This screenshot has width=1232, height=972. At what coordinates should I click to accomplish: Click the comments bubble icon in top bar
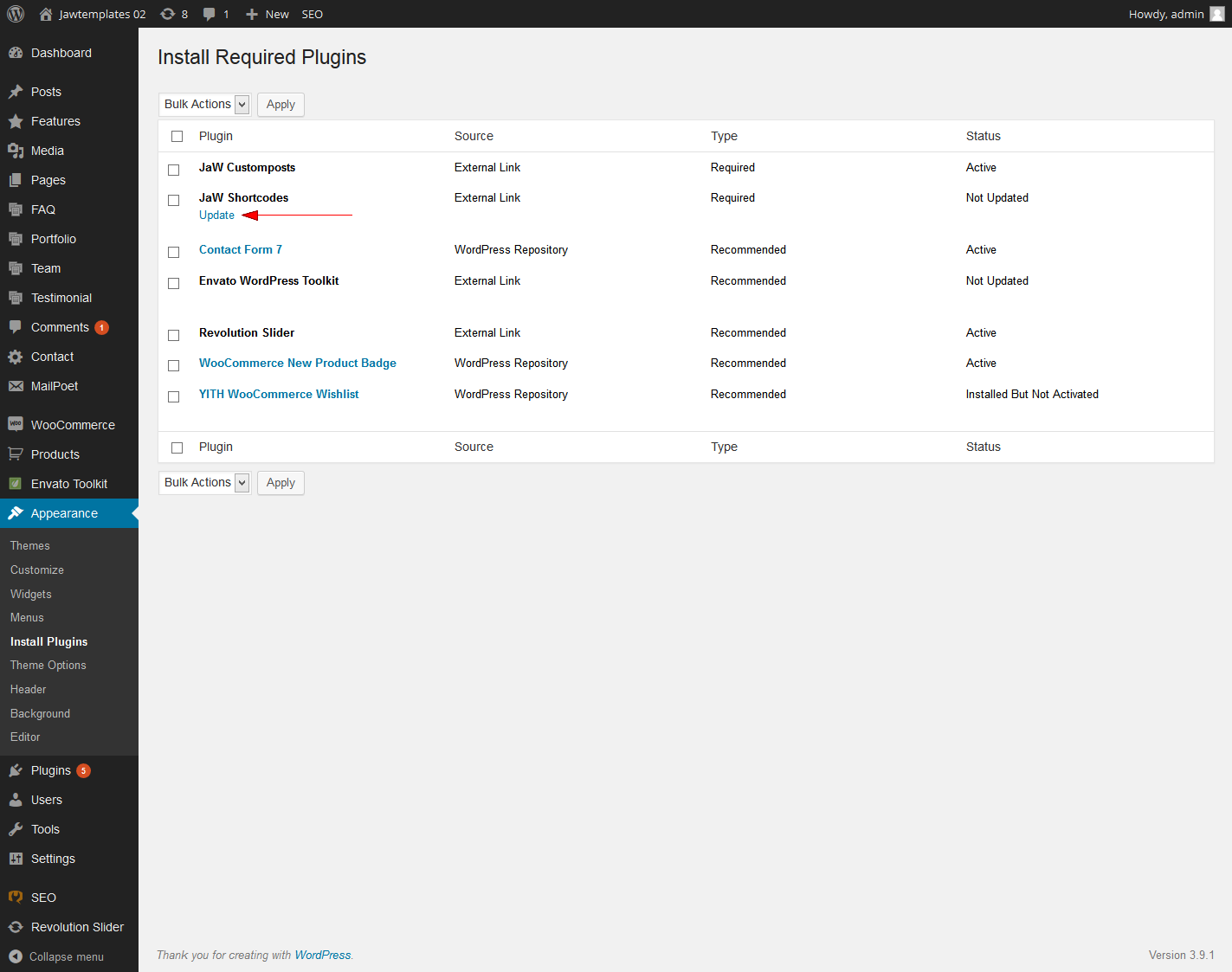coord(210,14)
